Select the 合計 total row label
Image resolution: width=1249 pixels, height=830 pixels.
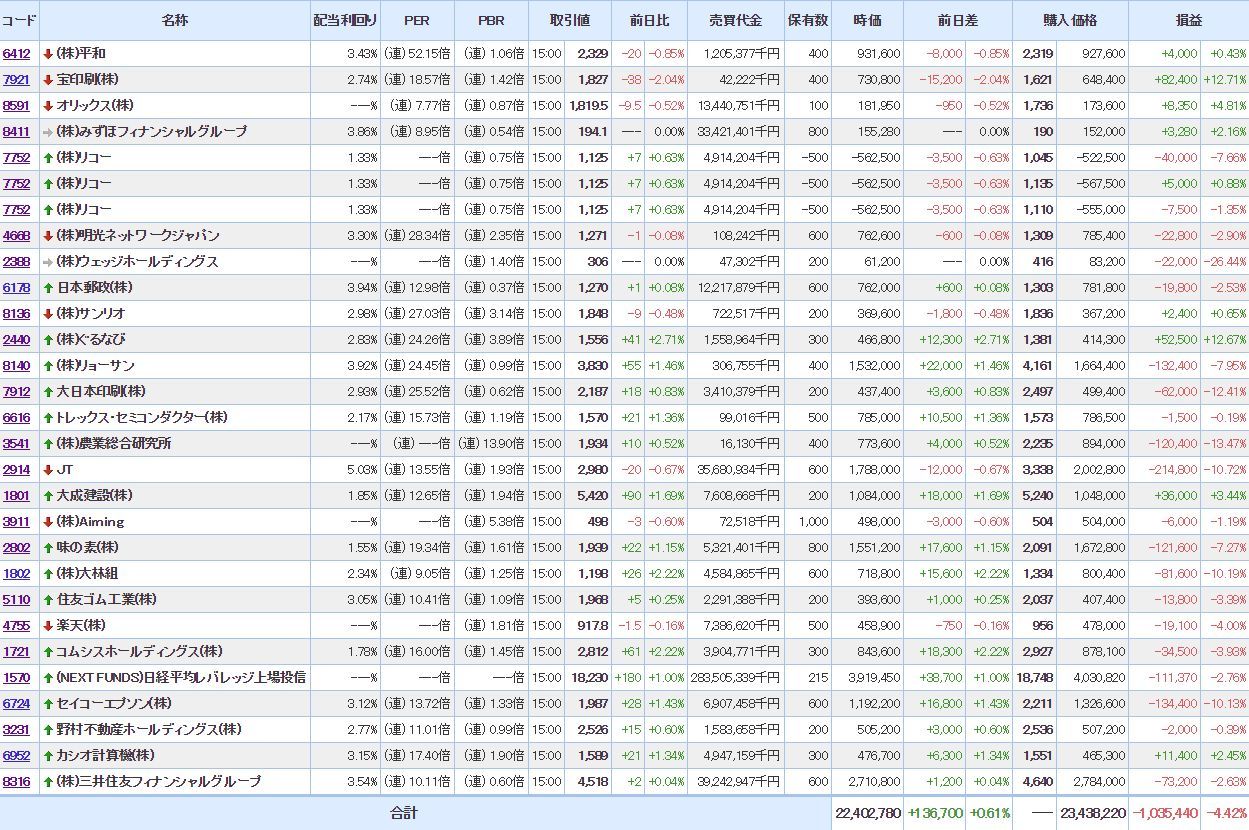[x=404, y=813]
